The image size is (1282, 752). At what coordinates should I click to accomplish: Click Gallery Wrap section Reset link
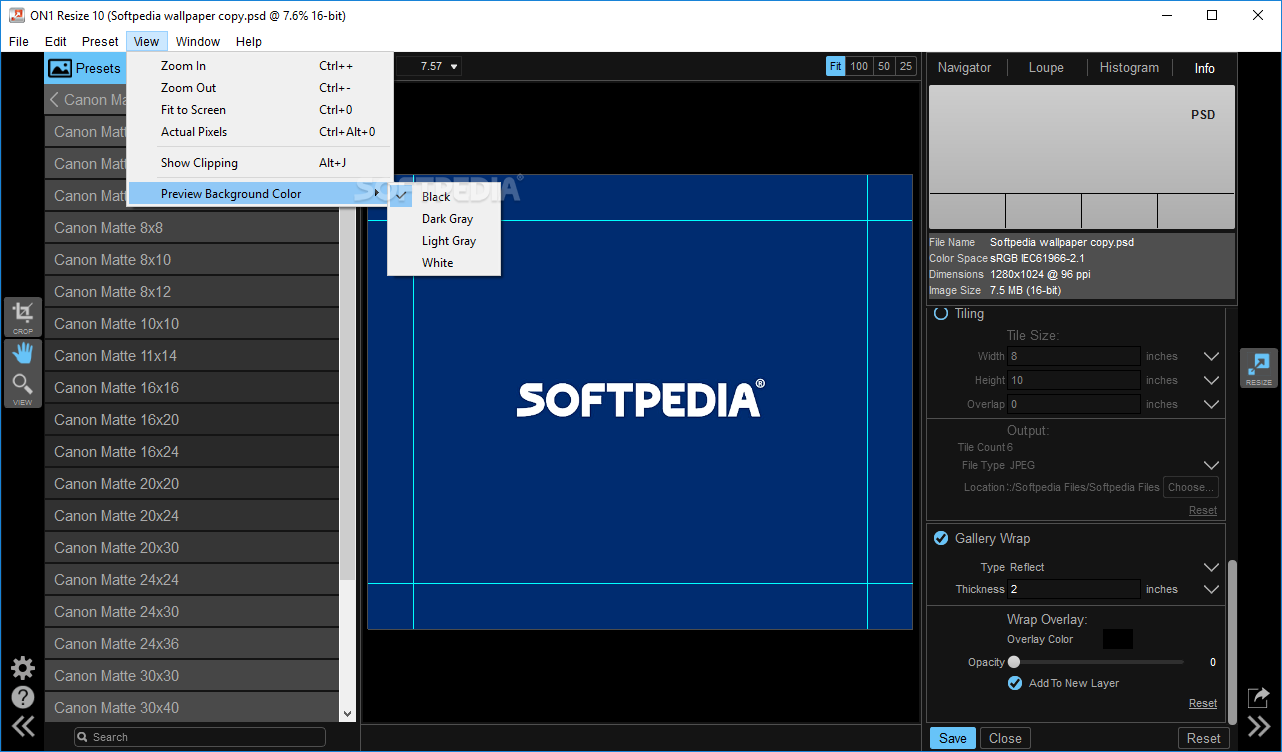pos(1203,703)
